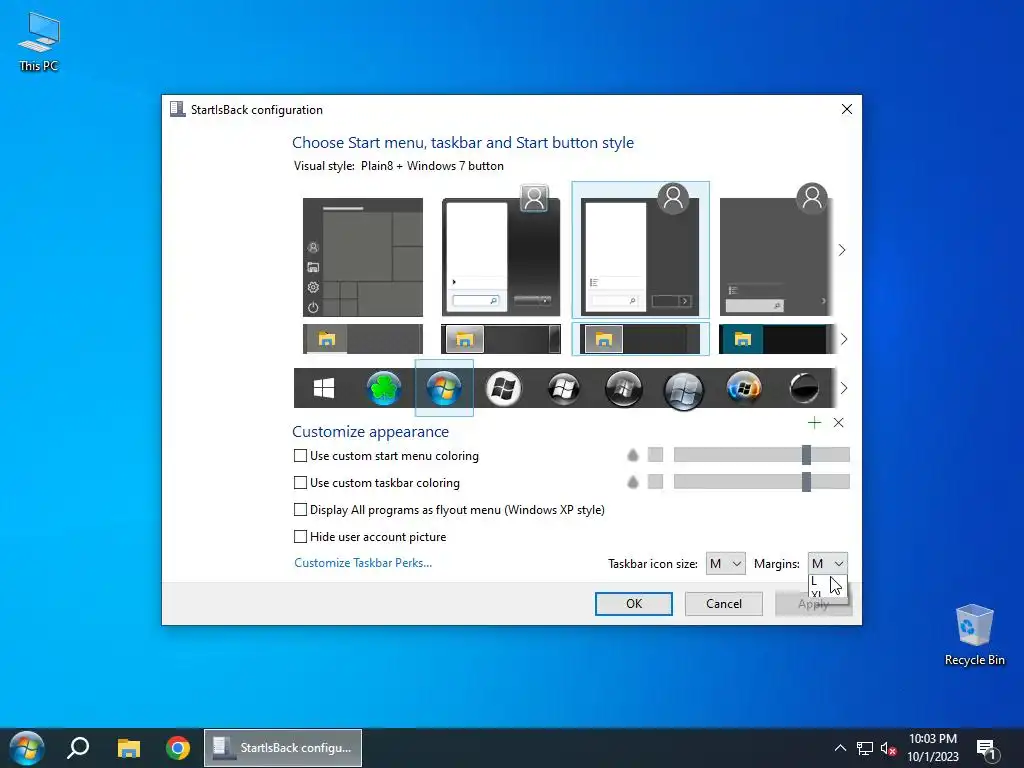Show more start button styles arrow
This screenshot has width=1024, height=768.
(x=844, y=388)
